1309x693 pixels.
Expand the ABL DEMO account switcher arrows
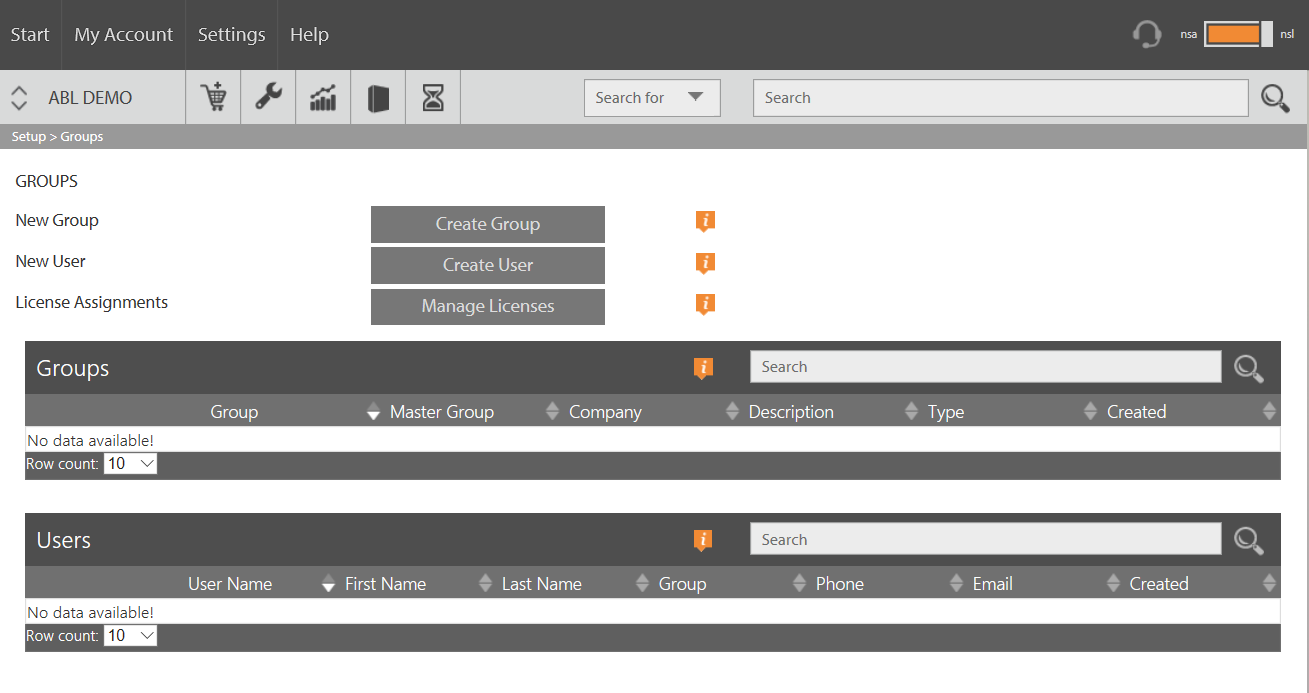(19, 98)
